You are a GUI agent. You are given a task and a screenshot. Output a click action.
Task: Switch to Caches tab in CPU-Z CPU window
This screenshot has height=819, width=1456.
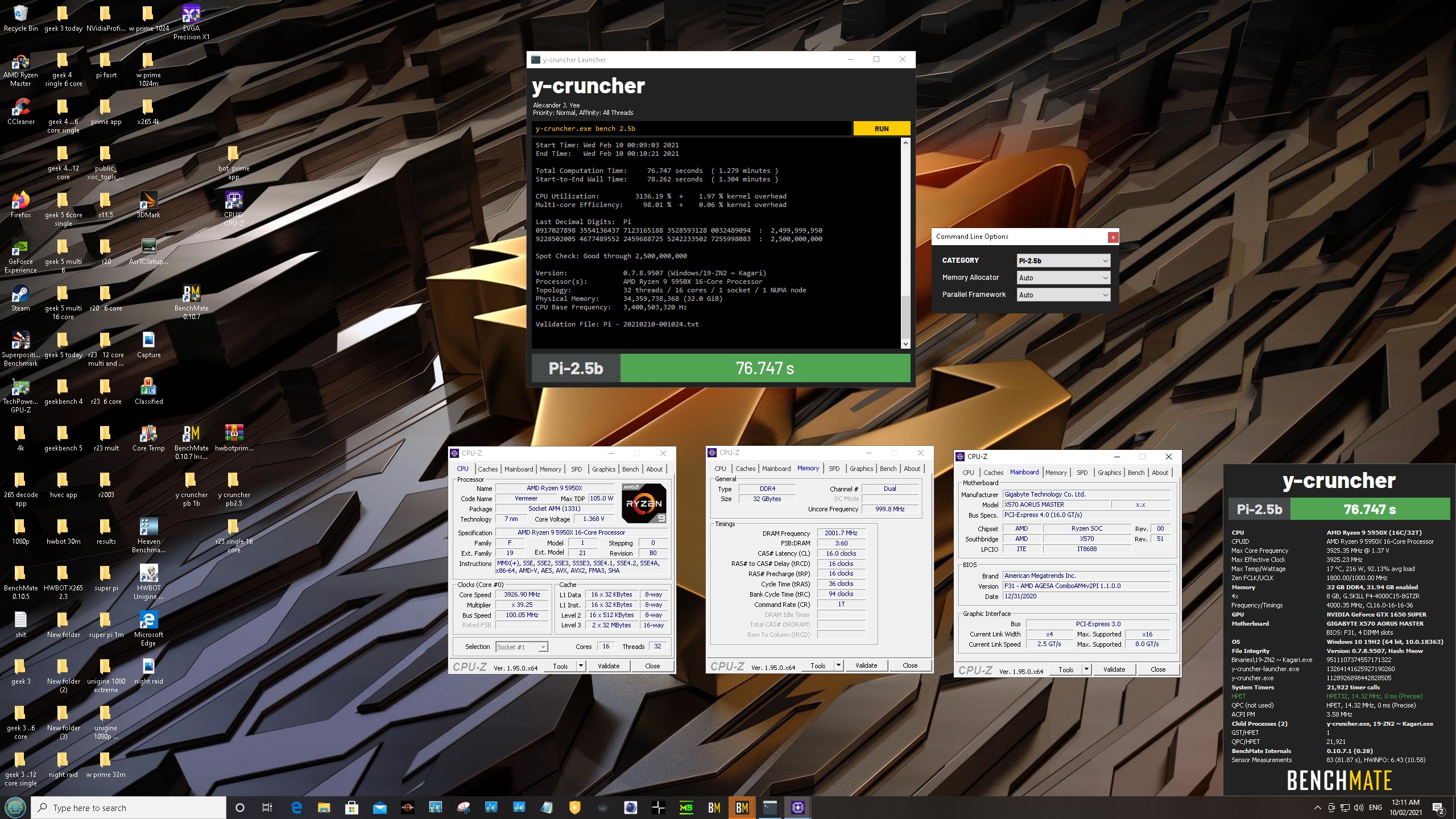click(x=487, y=469)
